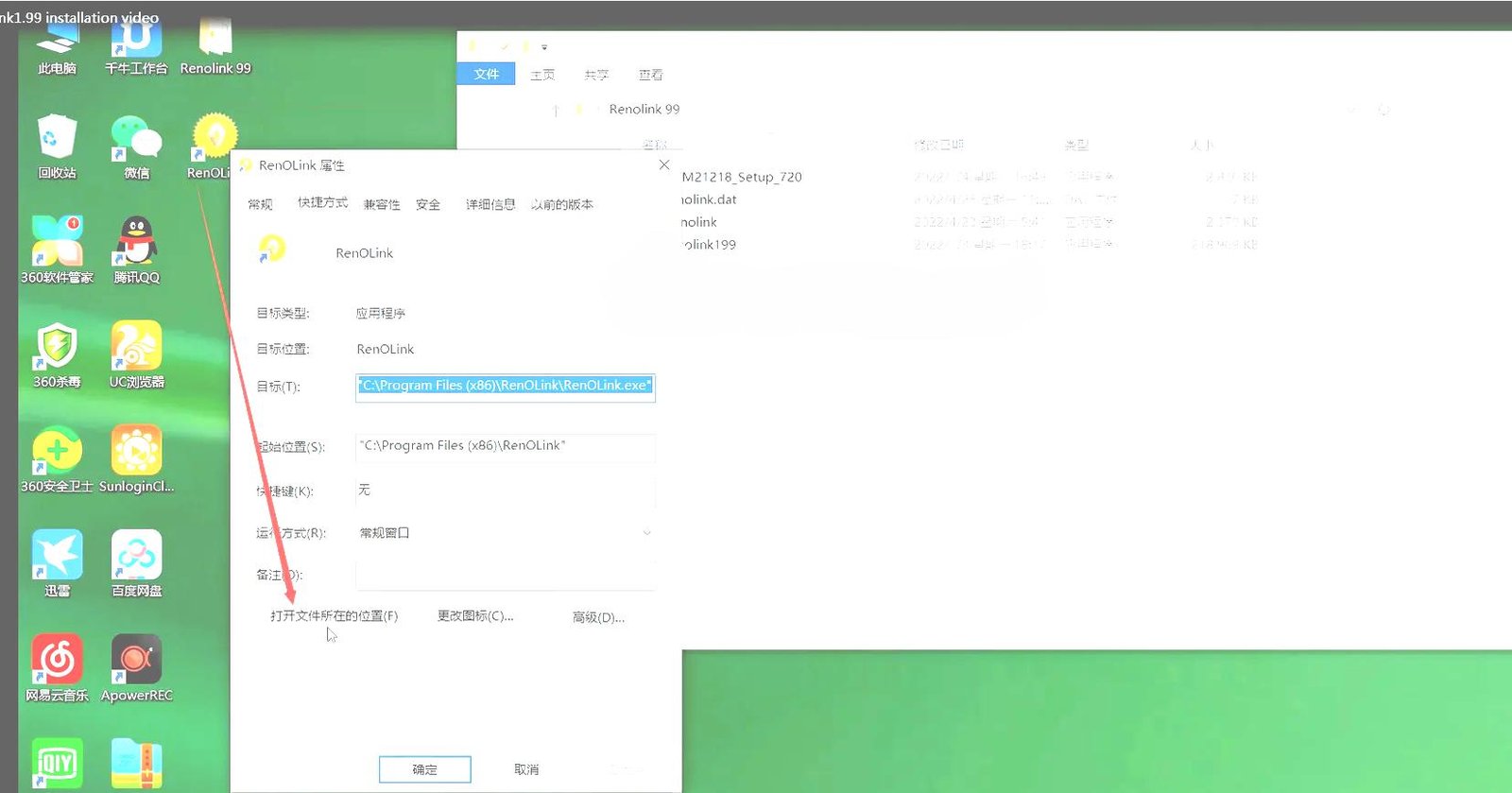Select the RenOLink desktop shortcut icon

(214, 147)
